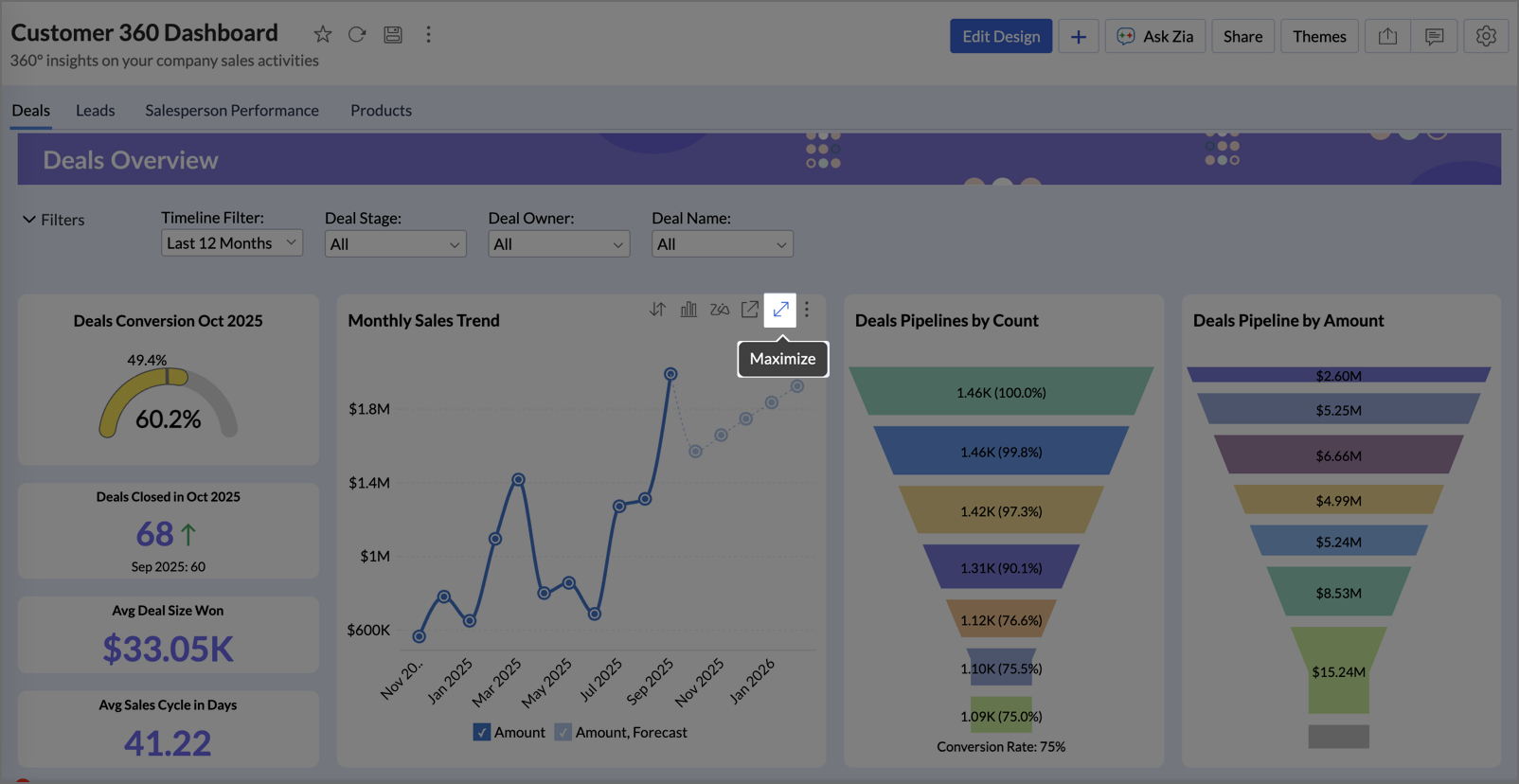Viewport: 1519px width, 784px height.
Task: Open the Deal Stage dropdown
Action: coord(395,244)
